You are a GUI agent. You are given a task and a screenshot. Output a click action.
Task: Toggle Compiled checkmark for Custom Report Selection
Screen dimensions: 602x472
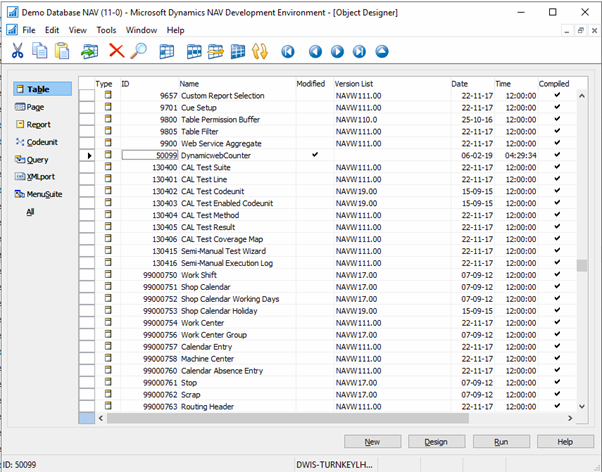coord(557,95)
